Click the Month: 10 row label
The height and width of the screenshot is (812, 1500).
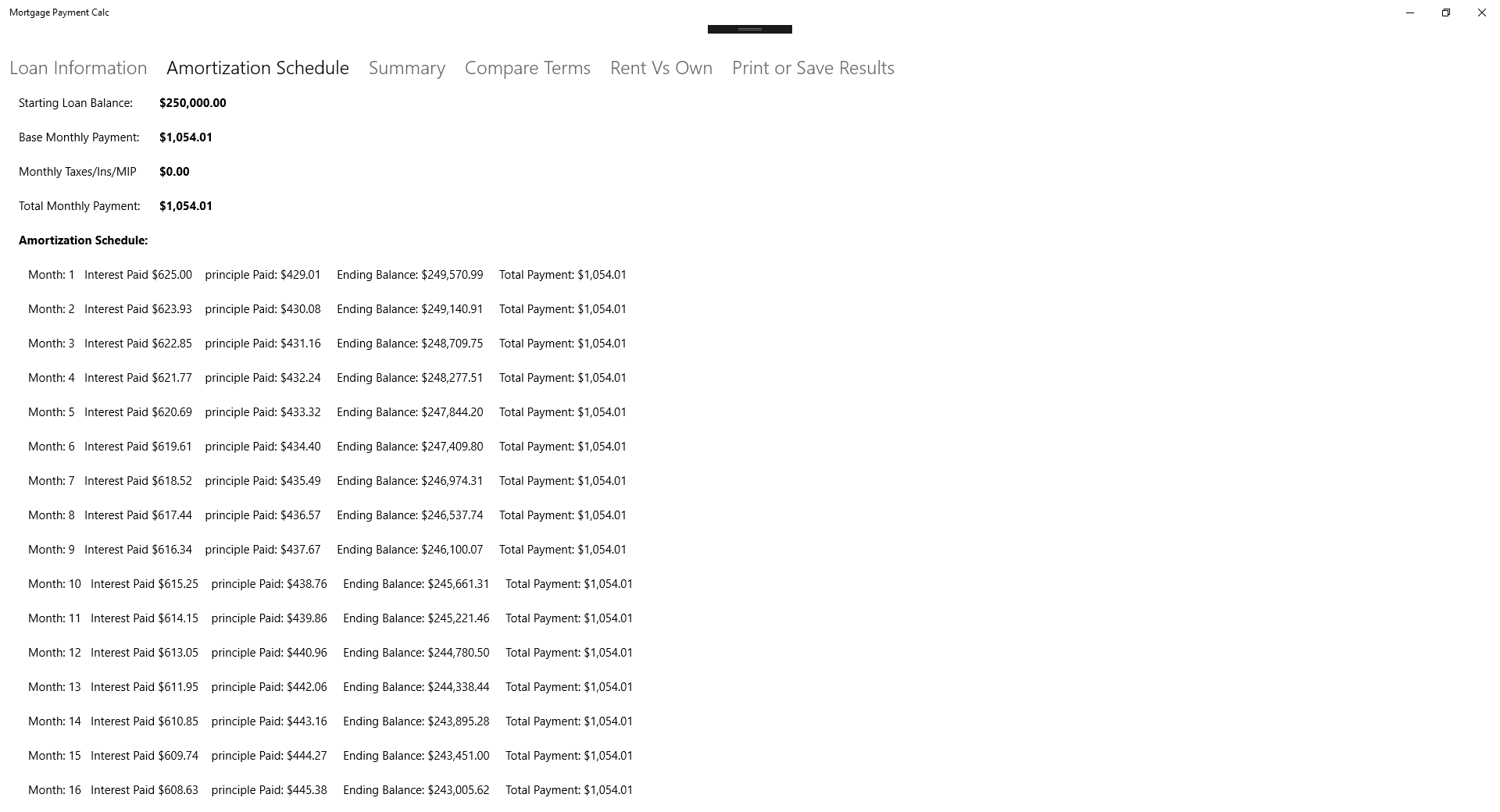coord(55,584)
